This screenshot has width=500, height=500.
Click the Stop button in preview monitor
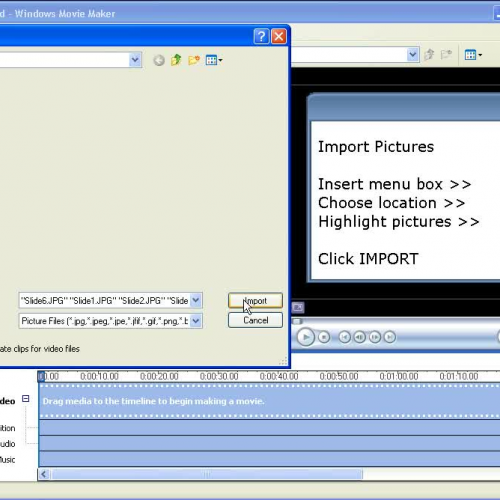324,337
